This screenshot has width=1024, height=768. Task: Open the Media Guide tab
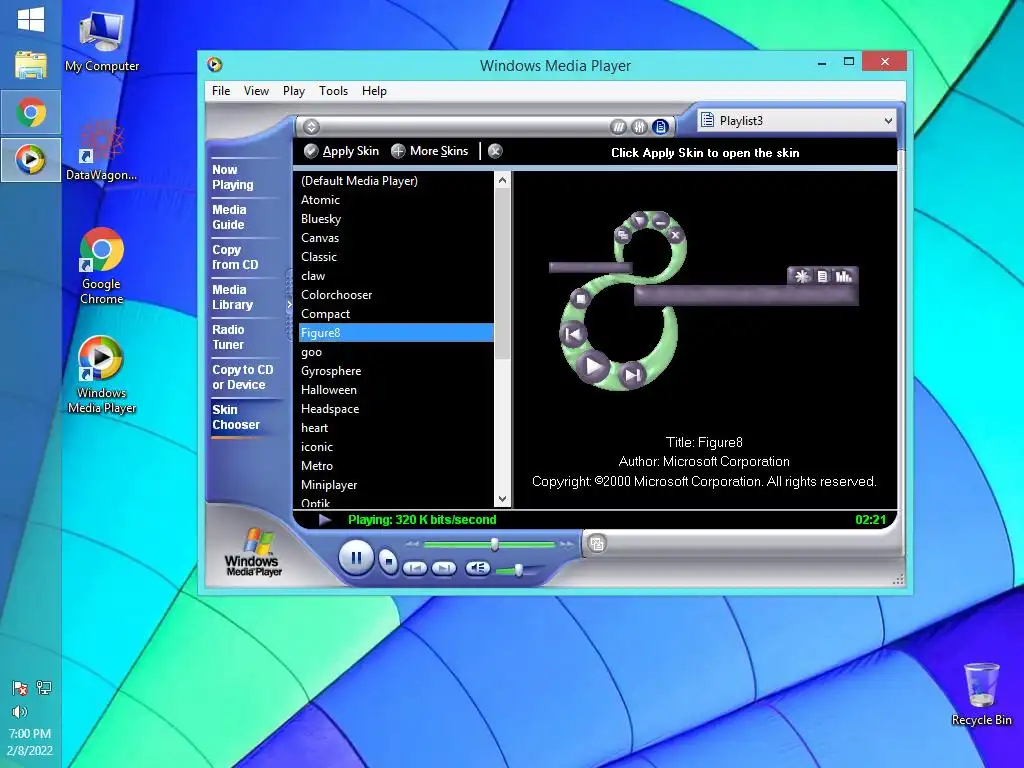[x=229, y=217]
